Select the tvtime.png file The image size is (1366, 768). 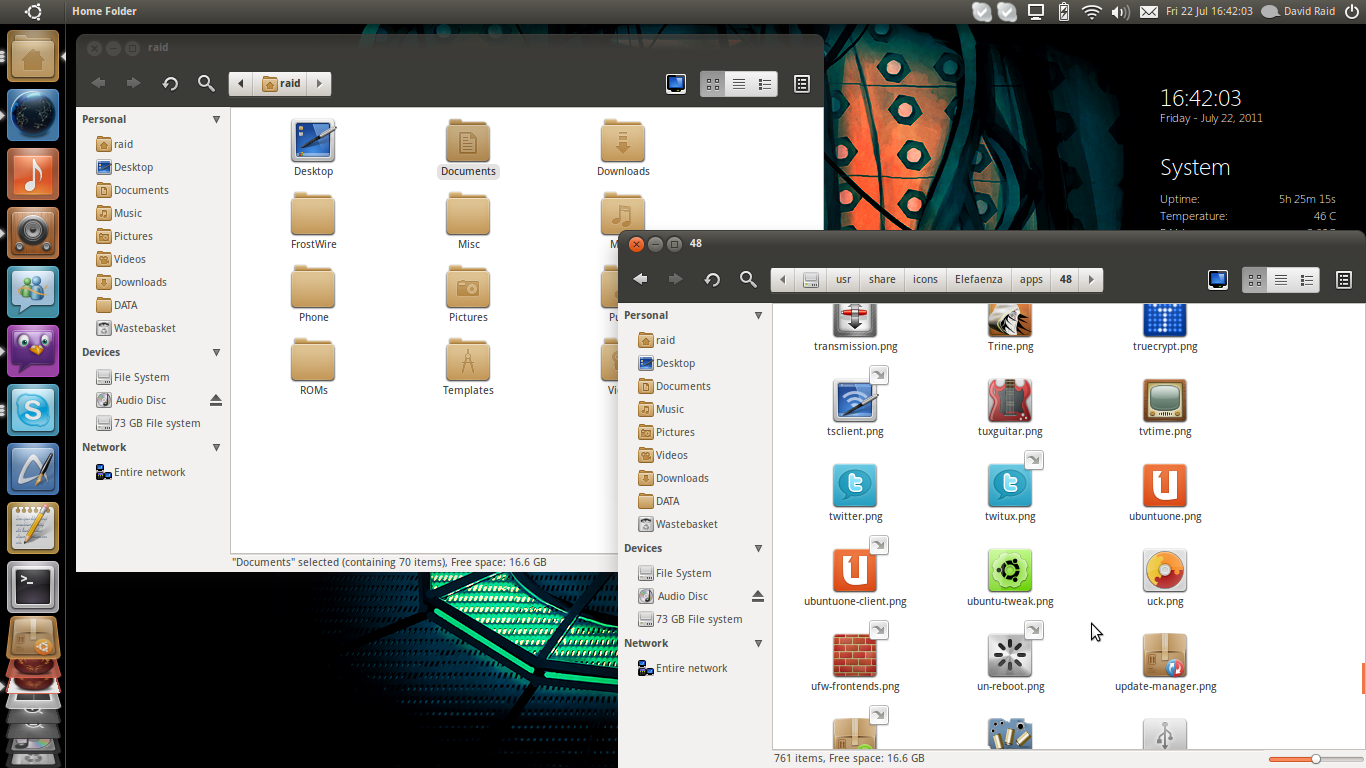1165,408
